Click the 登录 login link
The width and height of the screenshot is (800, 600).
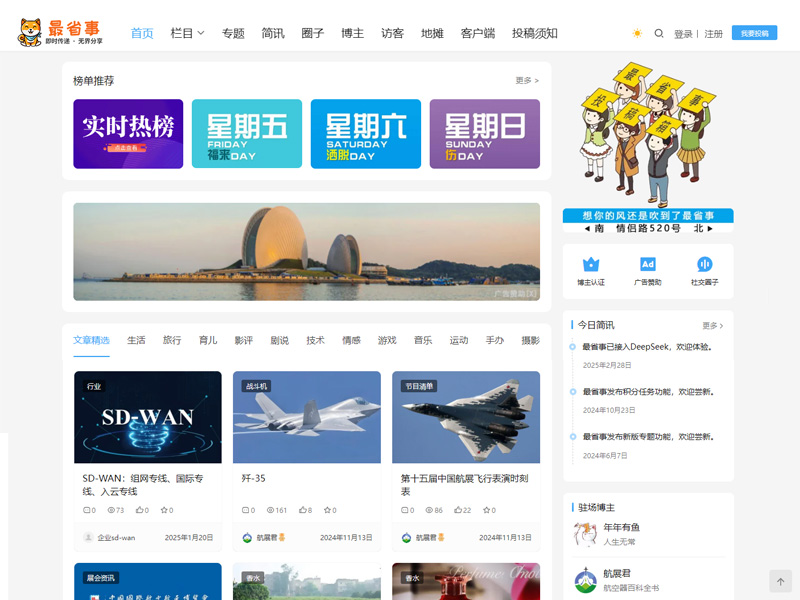683,34
